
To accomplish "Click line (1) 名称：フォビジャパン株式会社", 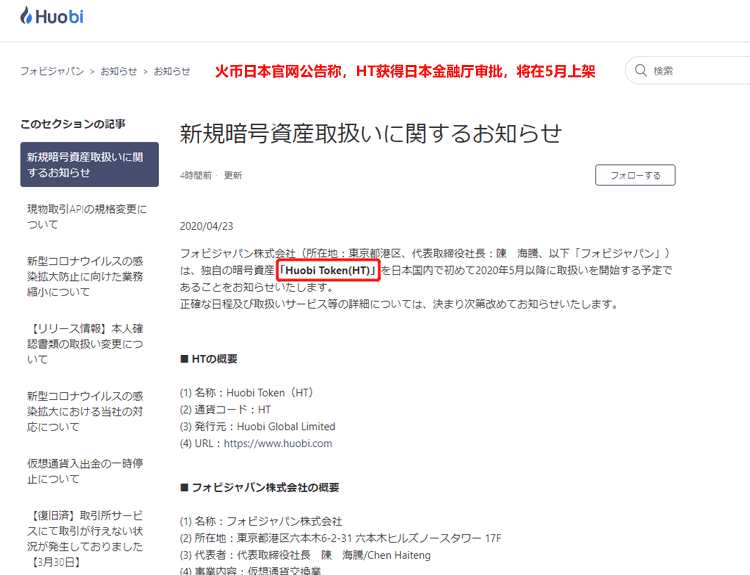I will (261, 521).
